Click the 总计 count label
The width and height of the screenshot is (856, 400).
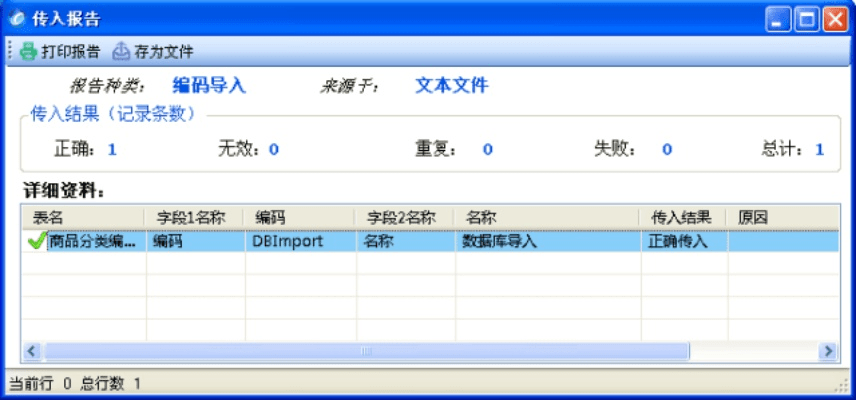[x=784, y=149]
